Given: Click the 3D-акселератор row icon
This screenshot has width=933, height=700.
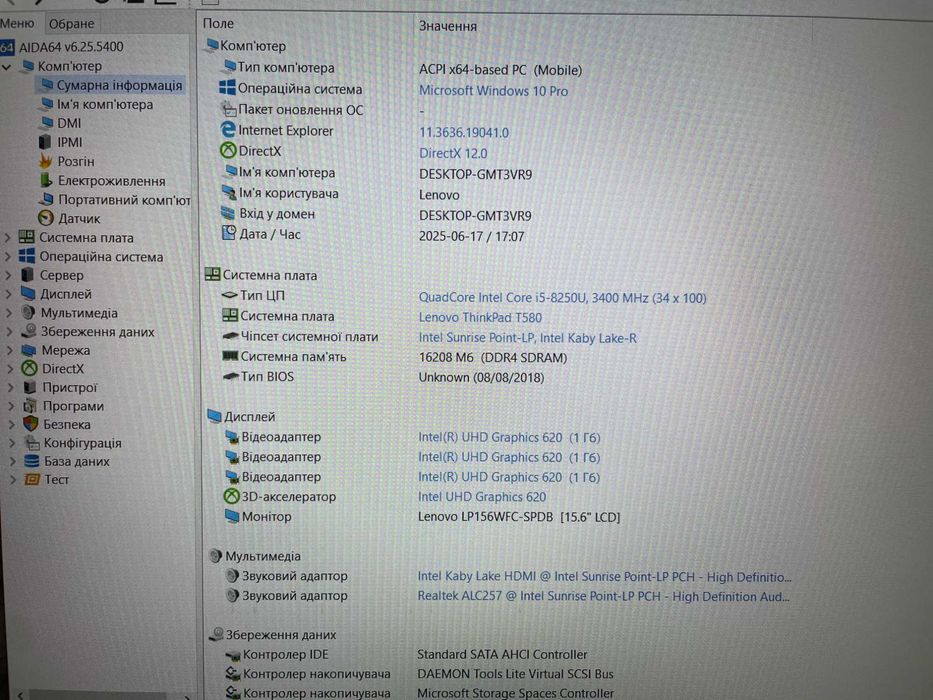Looking at the screenshot, I should coord(231,496).
